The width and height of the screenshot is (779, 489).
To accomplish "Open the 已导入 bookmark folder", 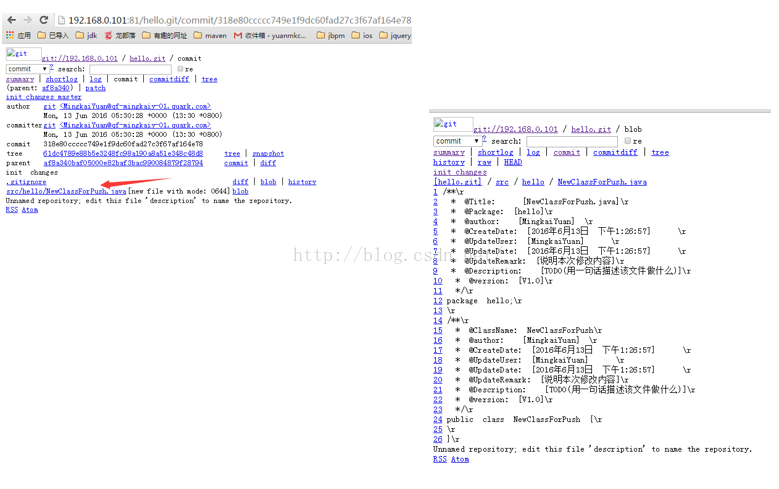I will pos(53,35).
